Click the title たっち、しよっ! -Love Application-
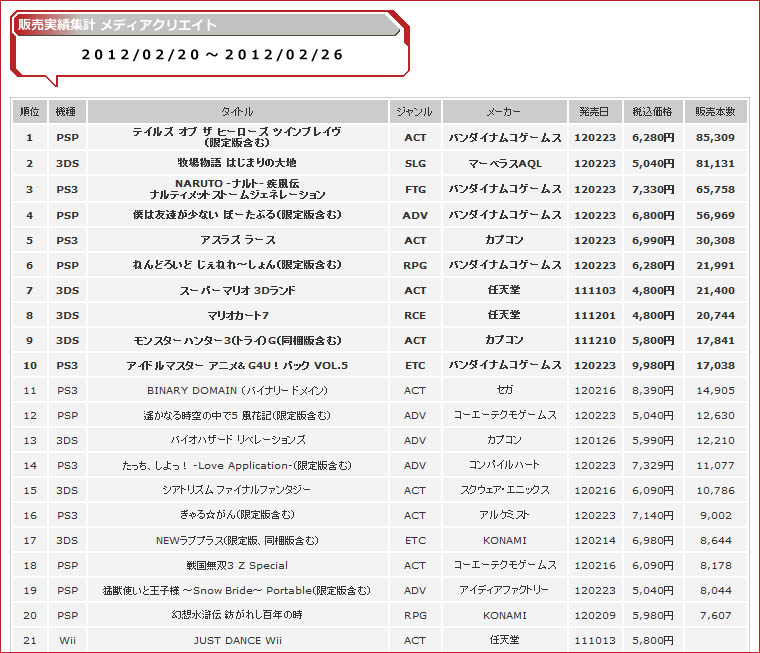This screenshot has width=760, height=653. (x=237, y=465)
